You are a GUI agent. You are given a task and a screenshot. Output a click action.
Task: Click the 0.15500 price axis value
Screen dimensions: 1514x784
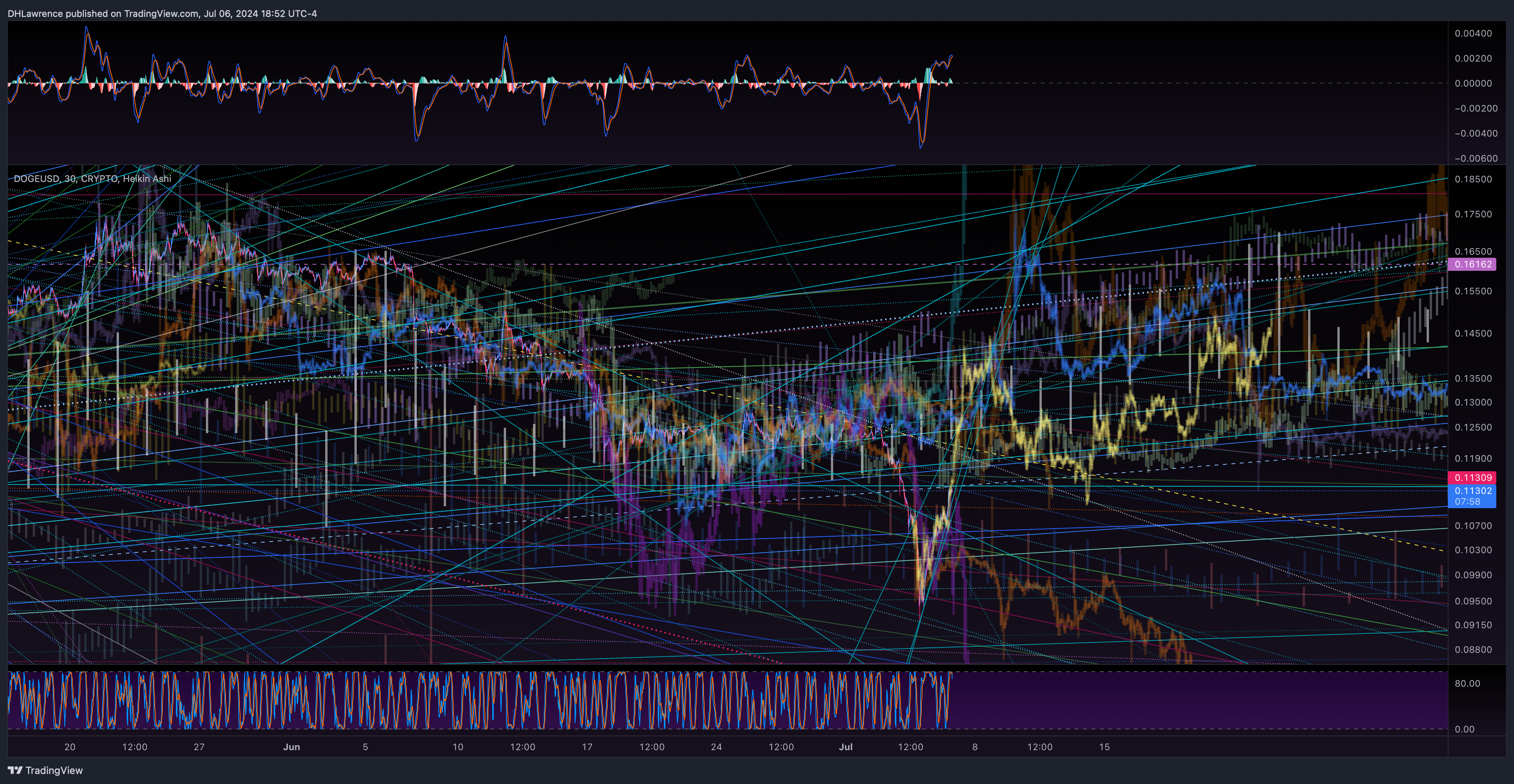(x=1473, y=292)
